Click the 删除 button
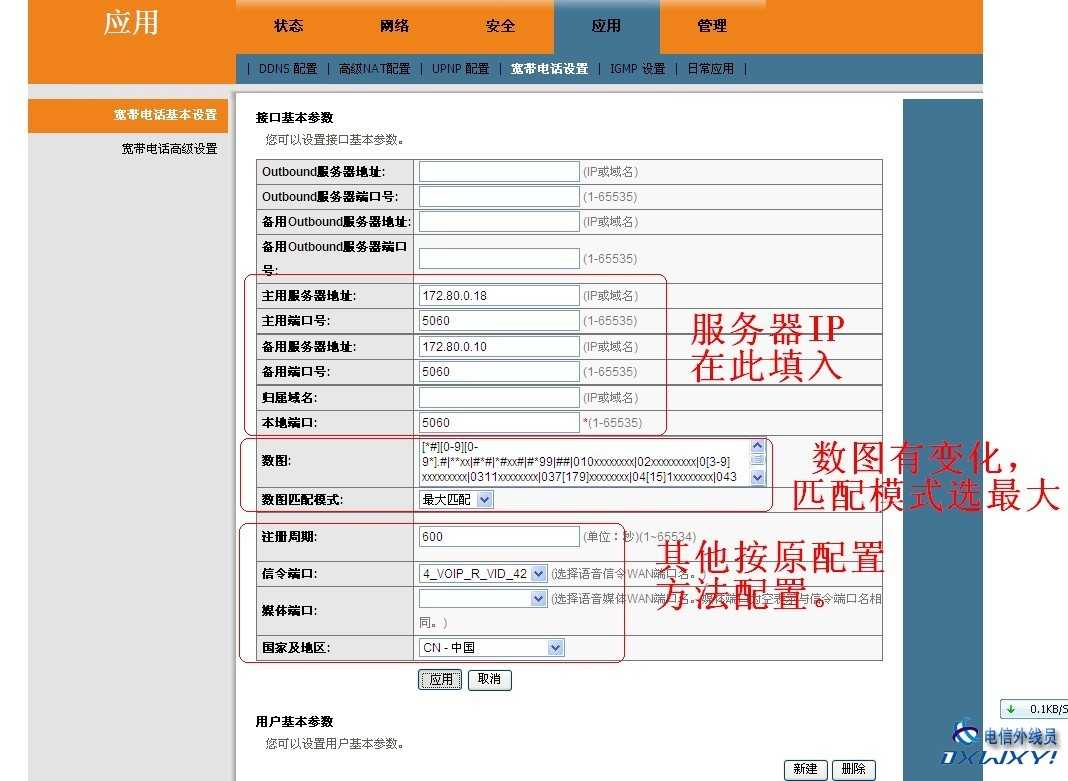 (853, 769)
